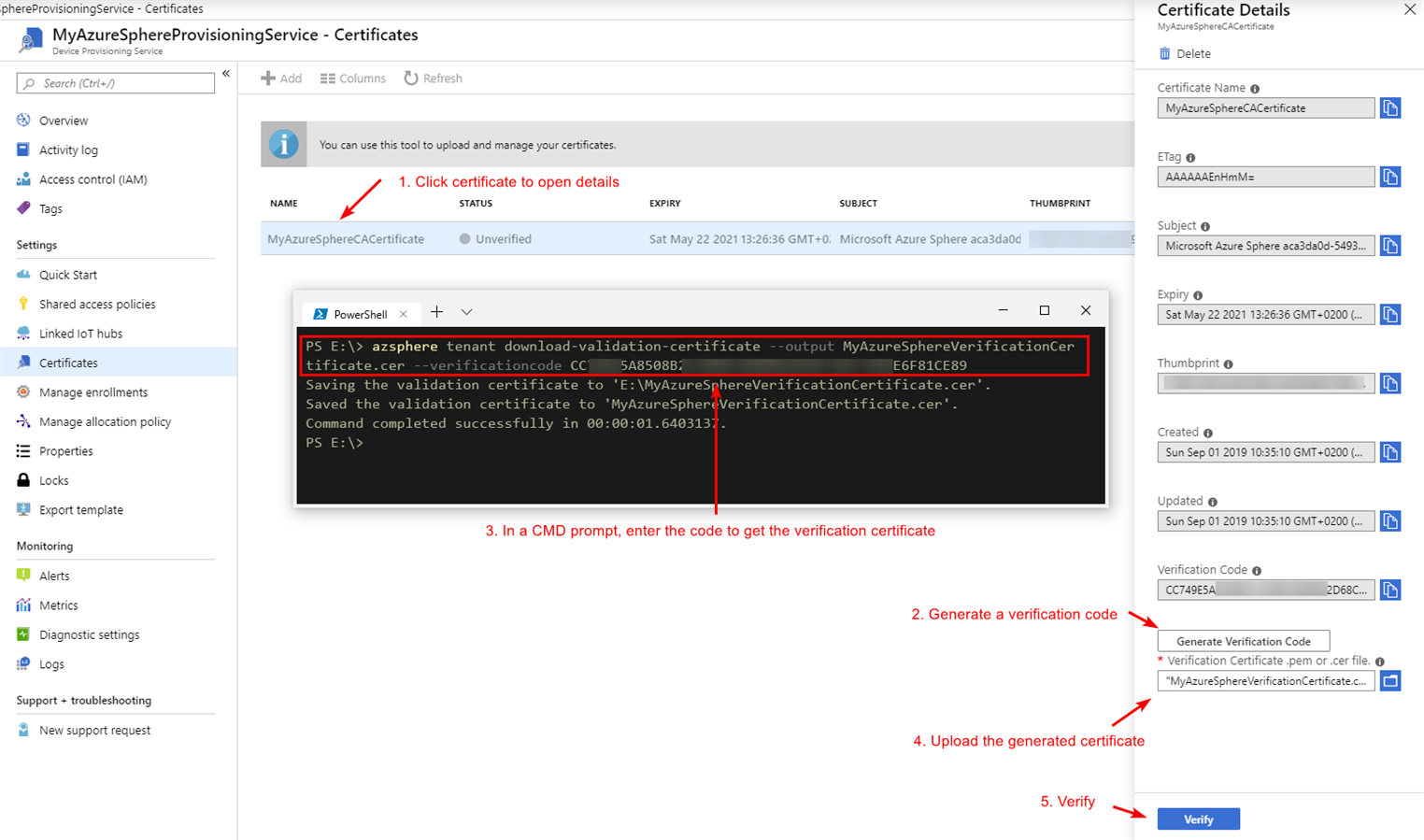Copy the Certificate Name value
Screen dimensions: 1424x840
tap(1390, 108)
